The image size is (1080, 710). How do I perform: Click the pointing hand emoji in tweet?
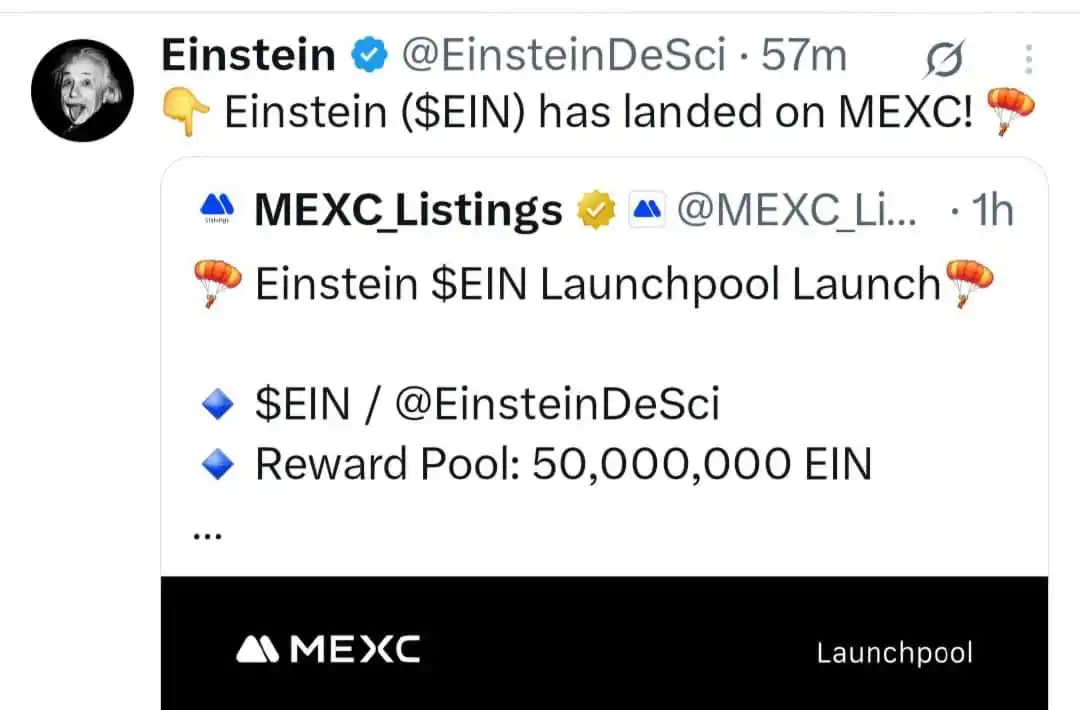click(185, 113)
